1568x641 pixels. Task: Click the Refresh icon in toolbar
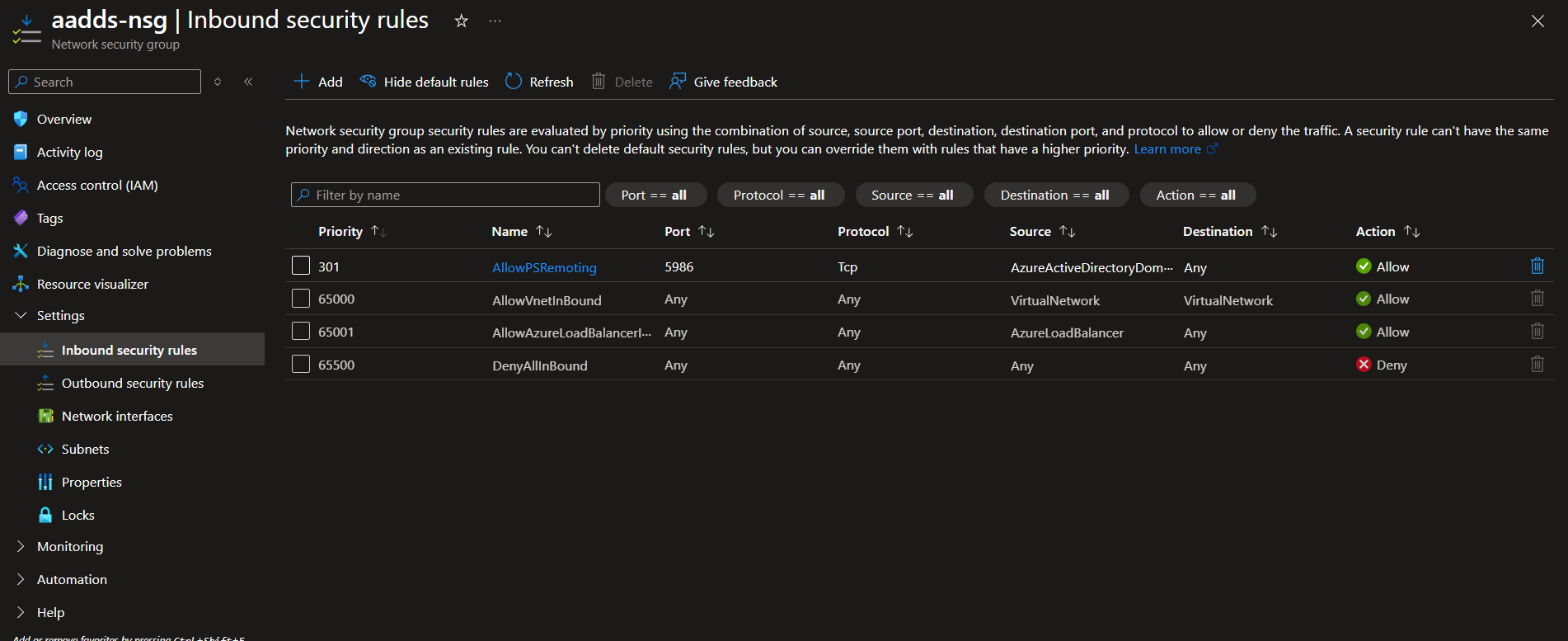coord(514,82)
